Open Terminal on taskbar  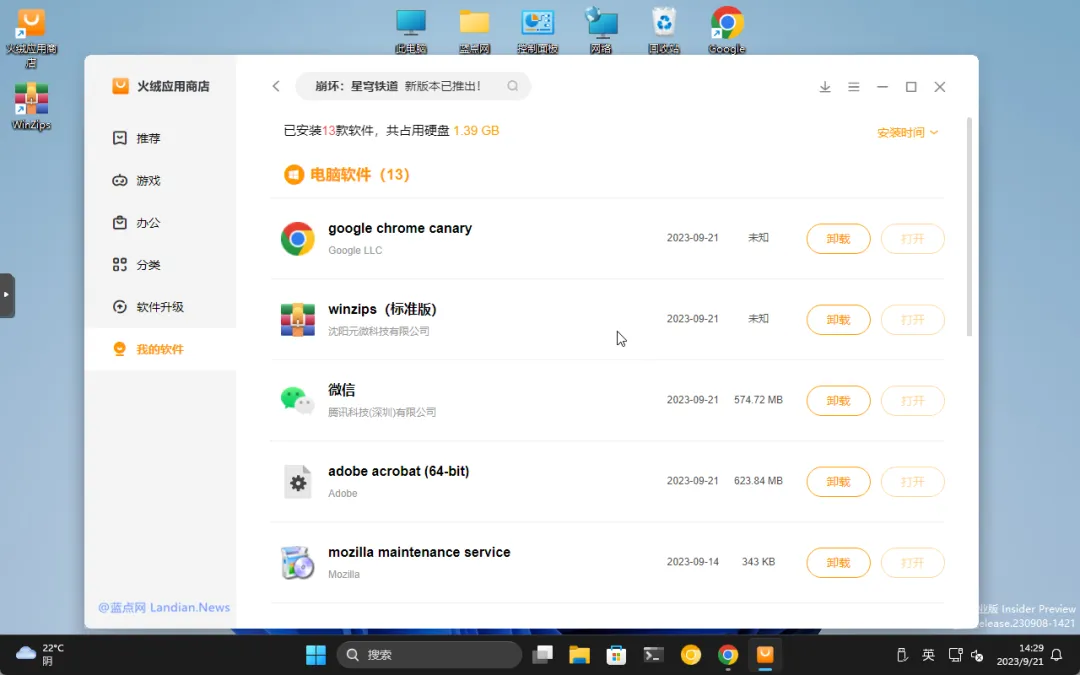point(654,654)
